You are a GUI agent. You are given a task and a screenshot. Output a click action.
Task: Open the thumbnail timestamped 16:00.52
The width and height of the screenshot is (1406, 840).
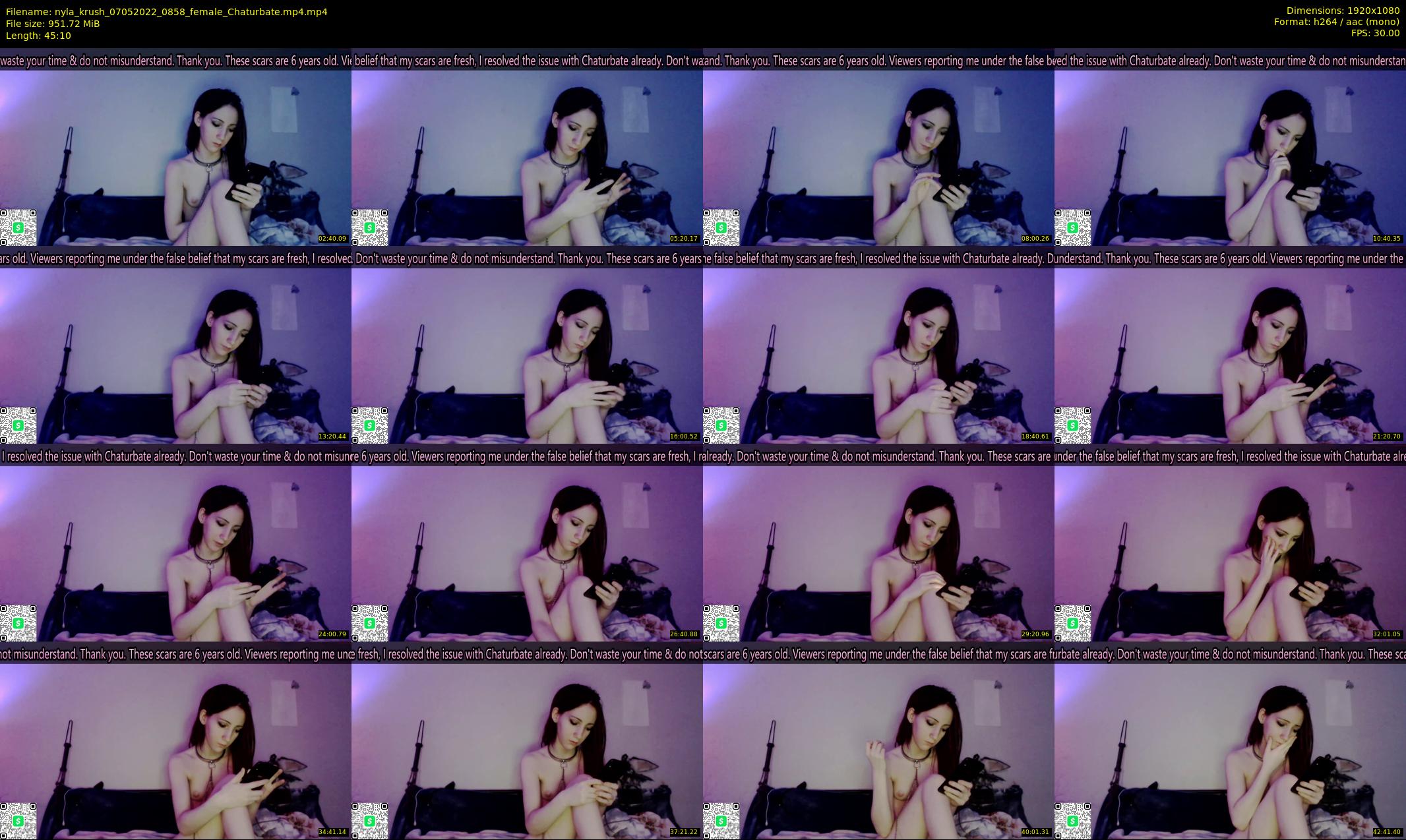527,356
